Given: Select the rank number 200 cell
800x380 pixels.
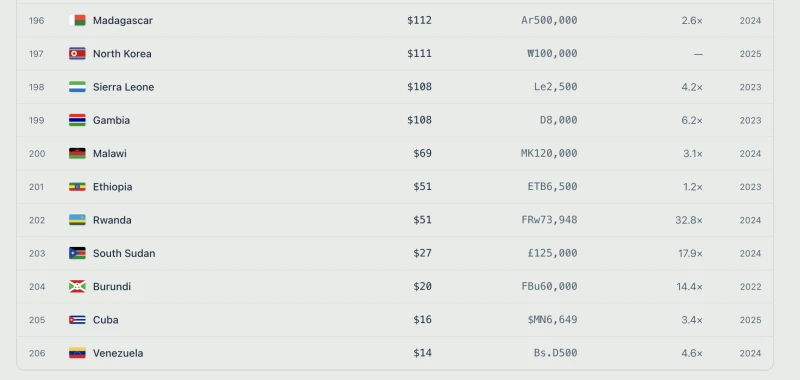Looking at the screenshot, I should [x=37, y=154].
